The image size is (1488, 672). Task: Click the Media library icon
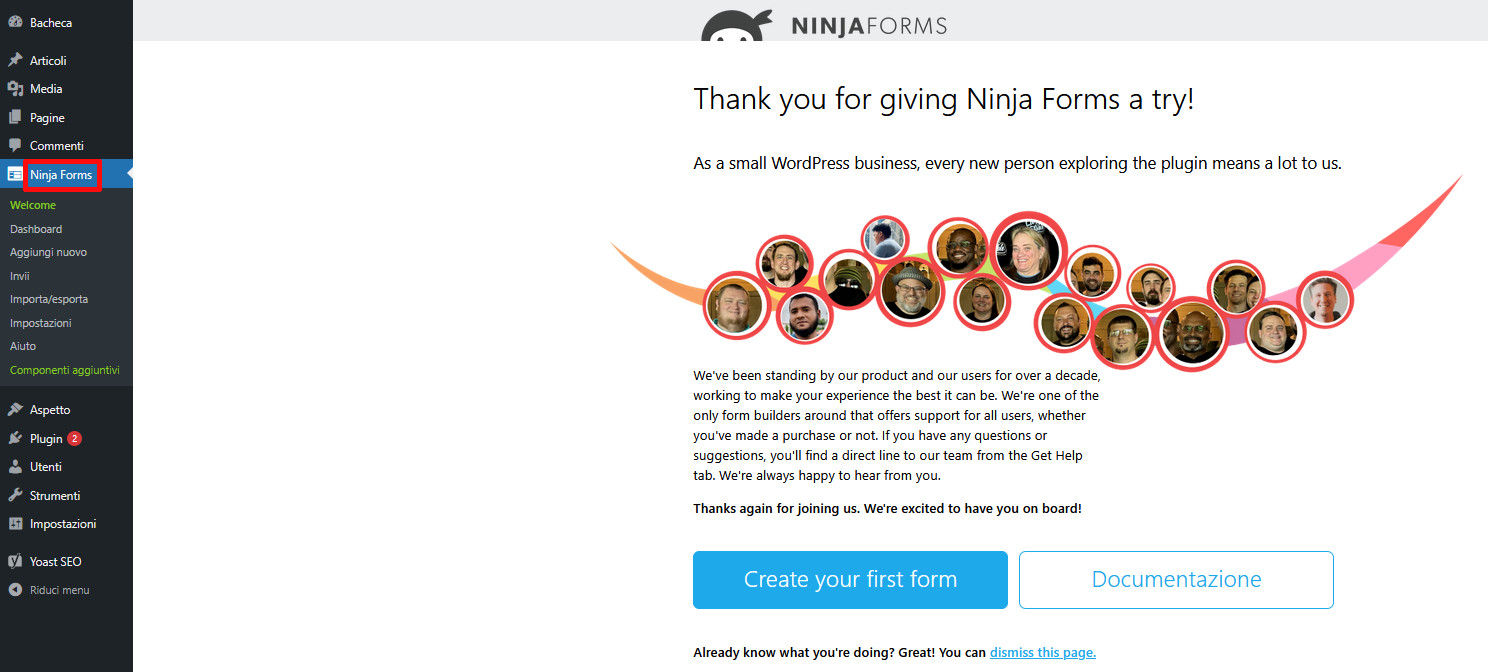15,89
